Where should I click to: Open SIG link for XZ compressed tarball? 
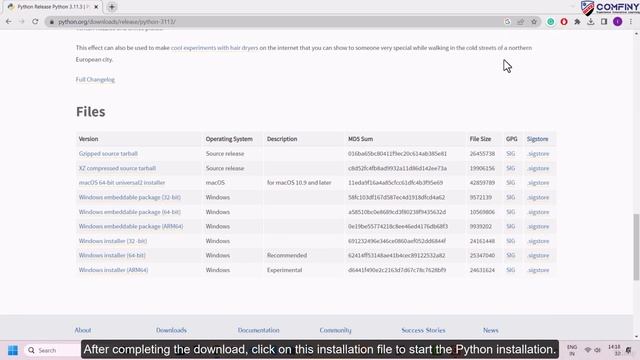510,168
